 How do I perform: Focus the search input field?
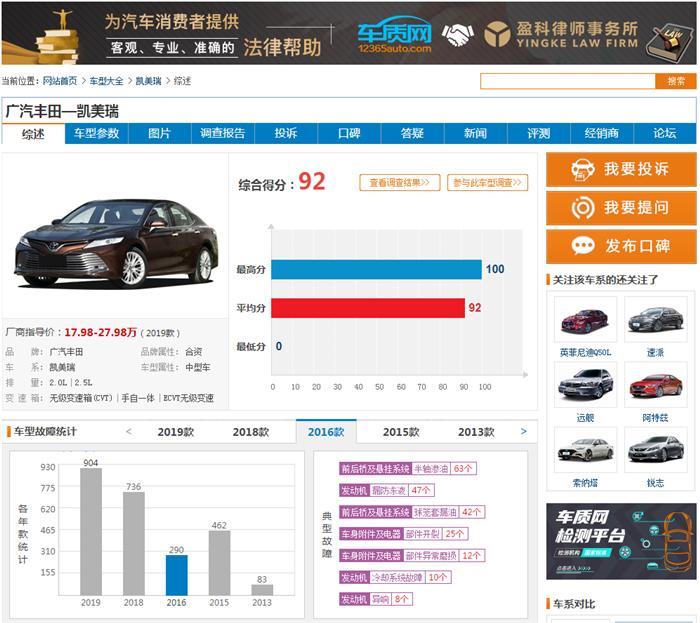click(x=568, y=81)
